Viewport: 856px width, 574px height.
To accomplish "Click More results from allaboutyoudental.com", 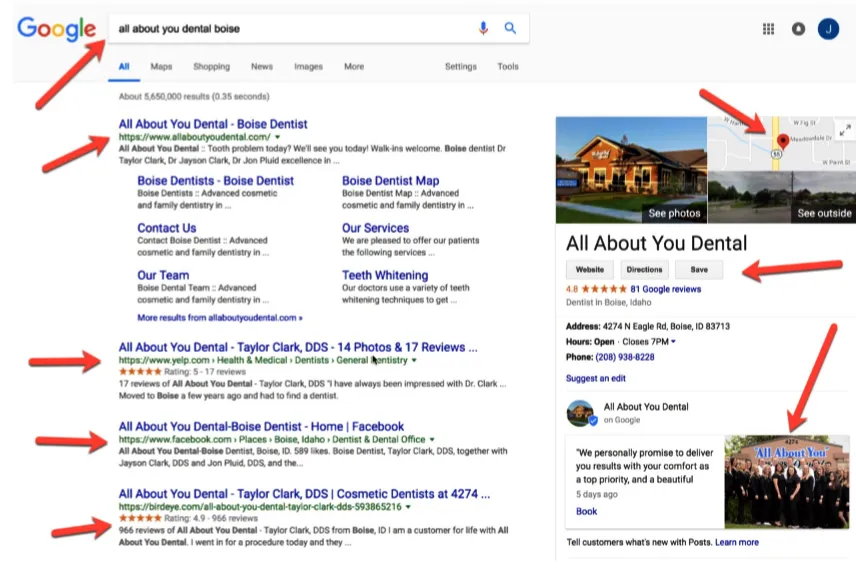I will tap(219, 318).
